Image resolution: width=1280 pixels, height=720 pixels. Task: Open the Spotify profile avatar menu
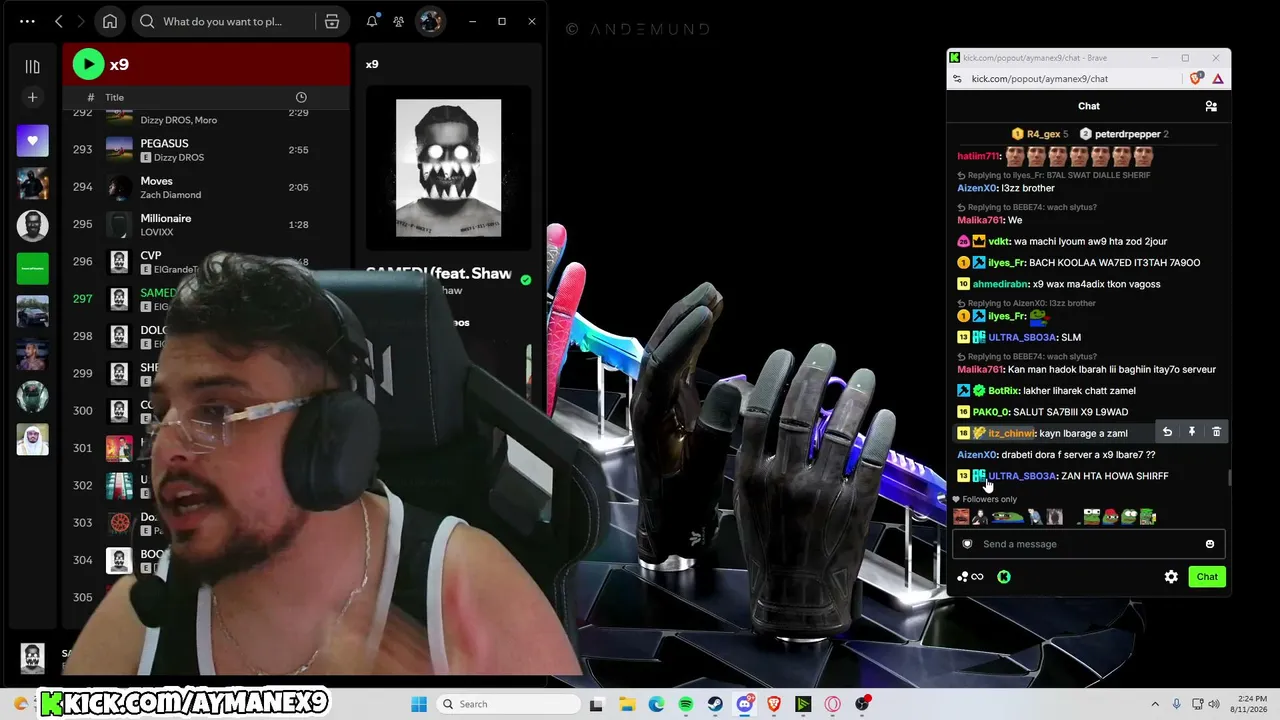(x=430, y=21)
